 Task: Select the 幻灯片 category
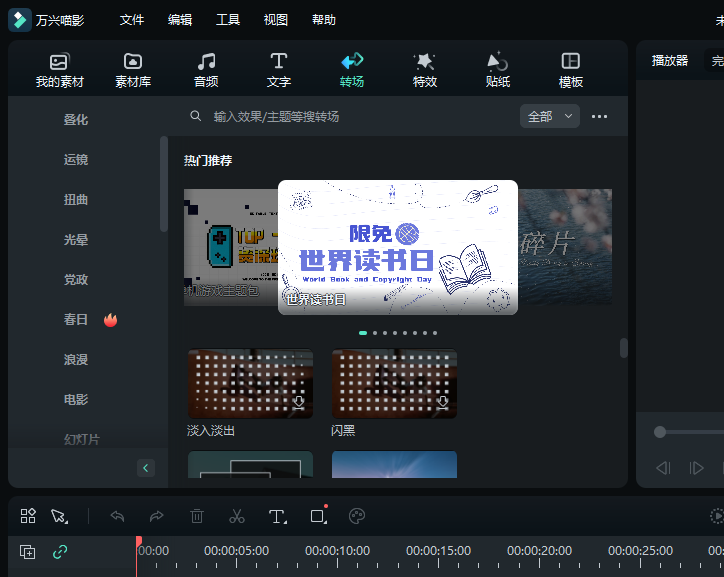pyautogui.click(x=82, y=439)
